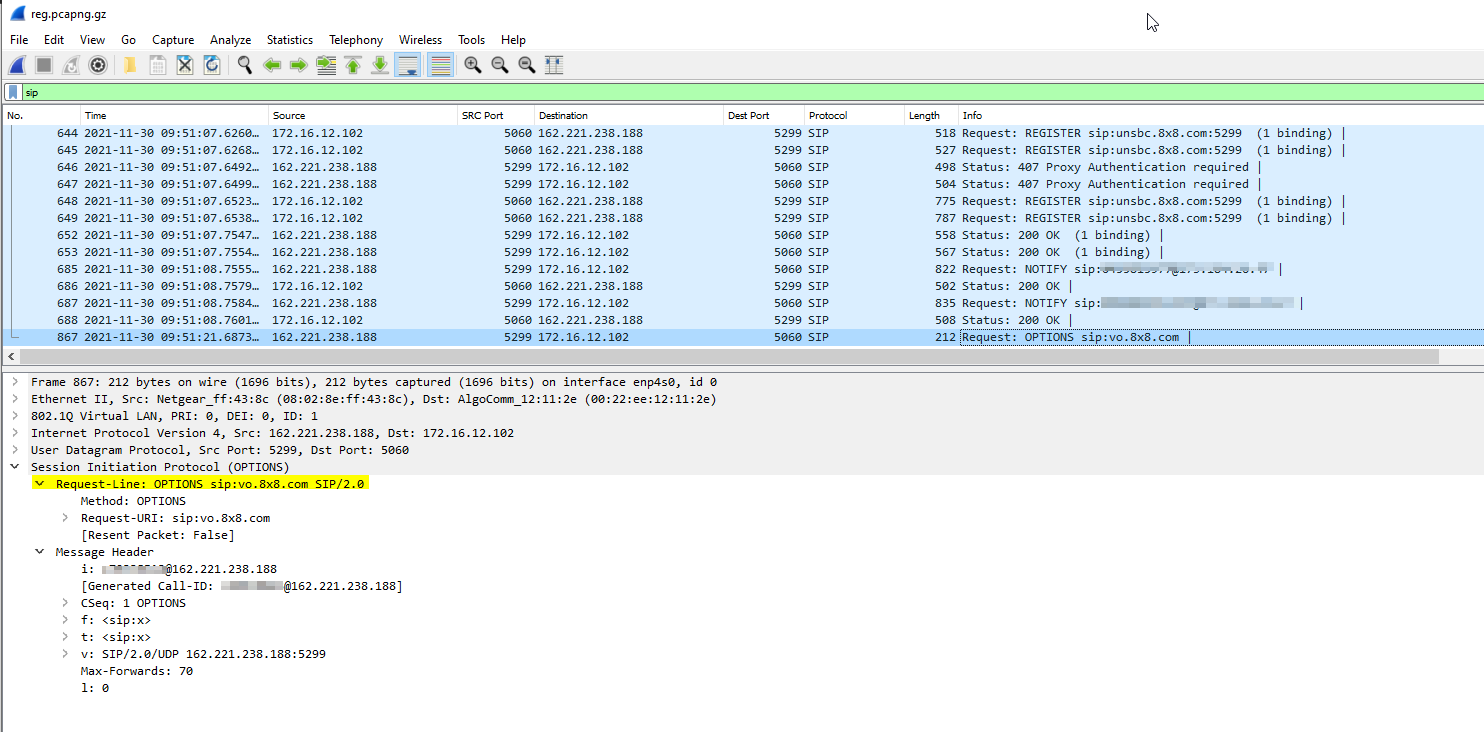Click the sip display filter field
The image size is (1484, 732).
[700, 92]
